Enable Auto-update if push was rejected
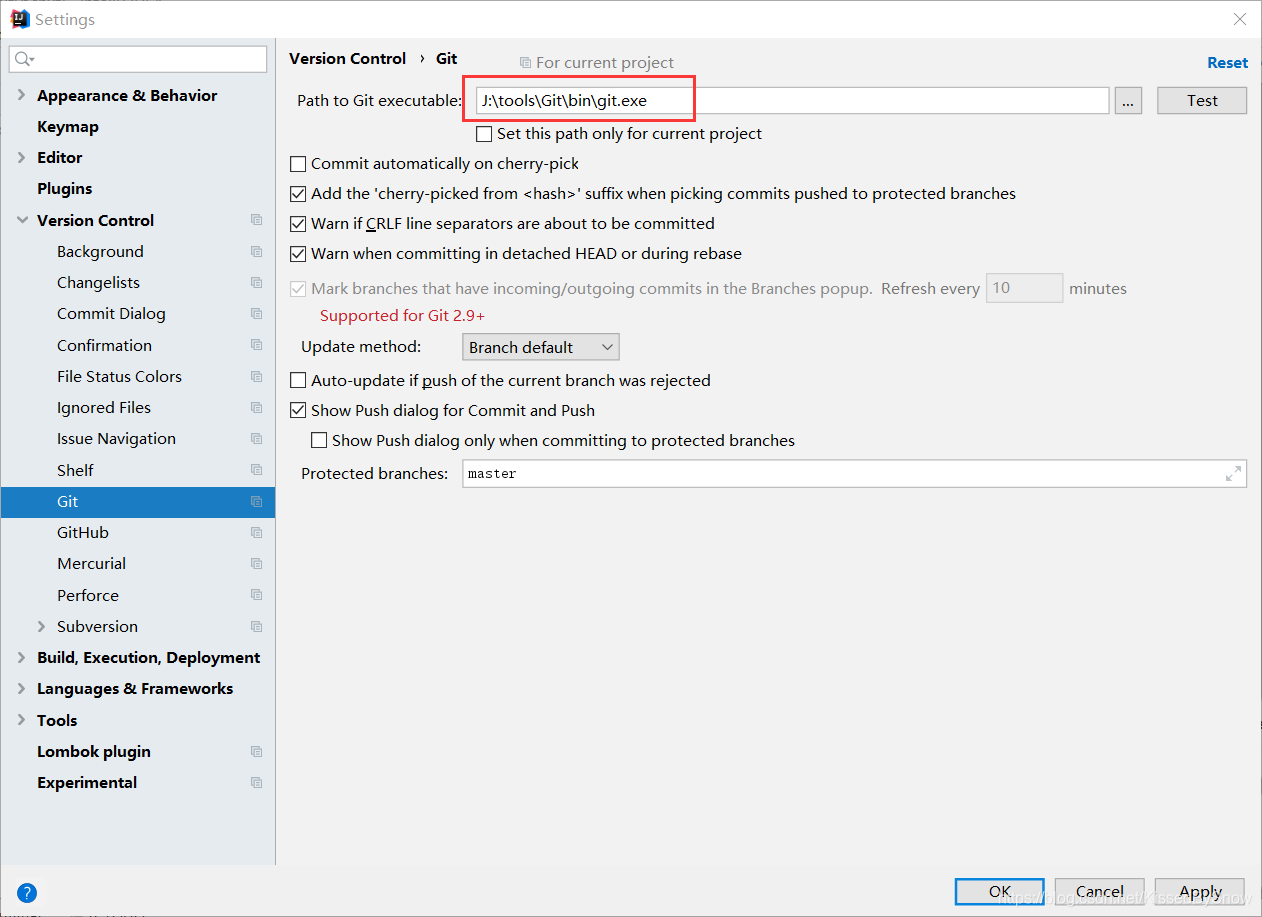Screen dimensions: 1262x917 tap(298, 380)
